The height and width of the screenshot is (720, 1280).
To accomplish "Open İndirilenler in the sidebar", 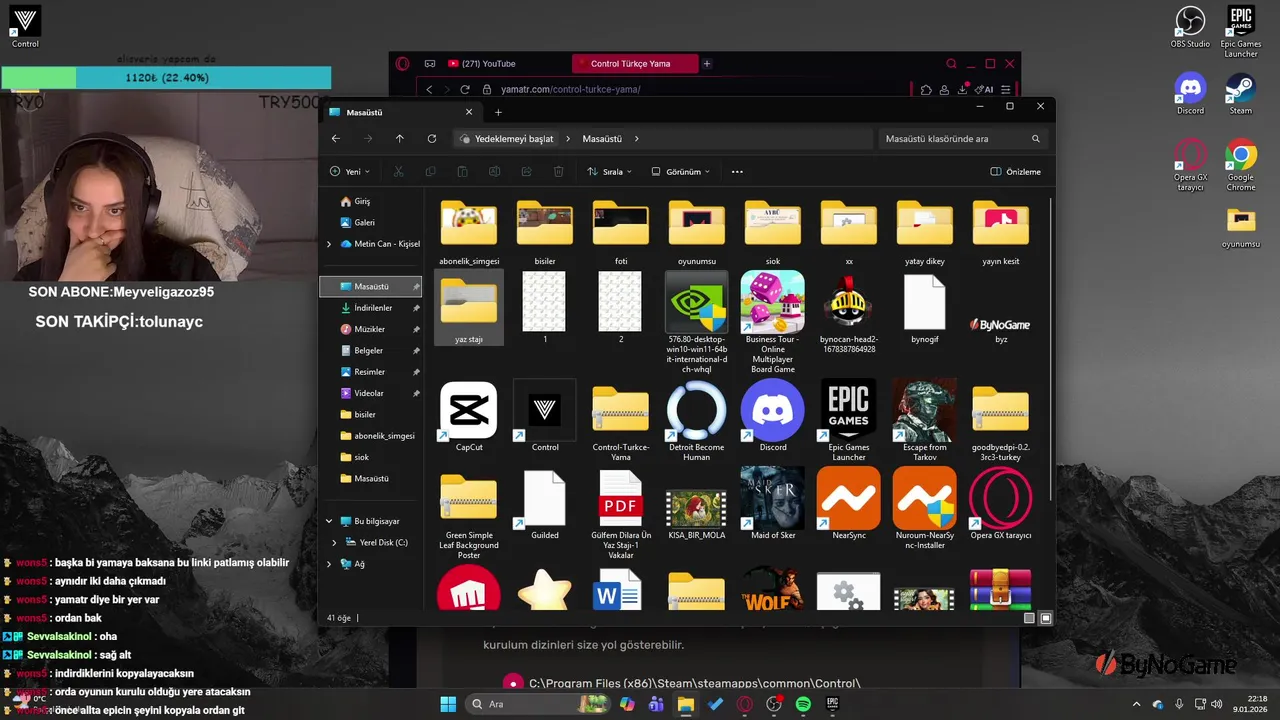I will [371, 308].
